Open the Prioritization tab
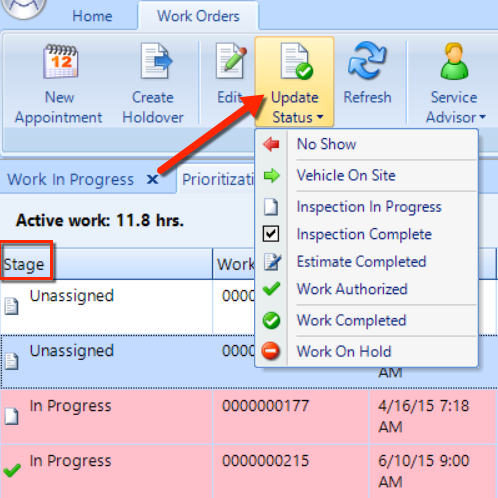Screen dimensions: 498x498 click(218, 180)
